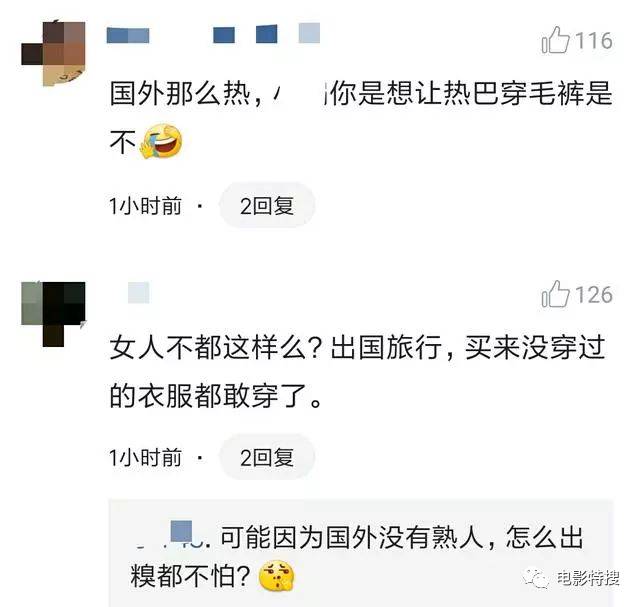Open the second commenter's dark avatar
The width and height of the screenshot is (640, 607).
coord(53,314)
